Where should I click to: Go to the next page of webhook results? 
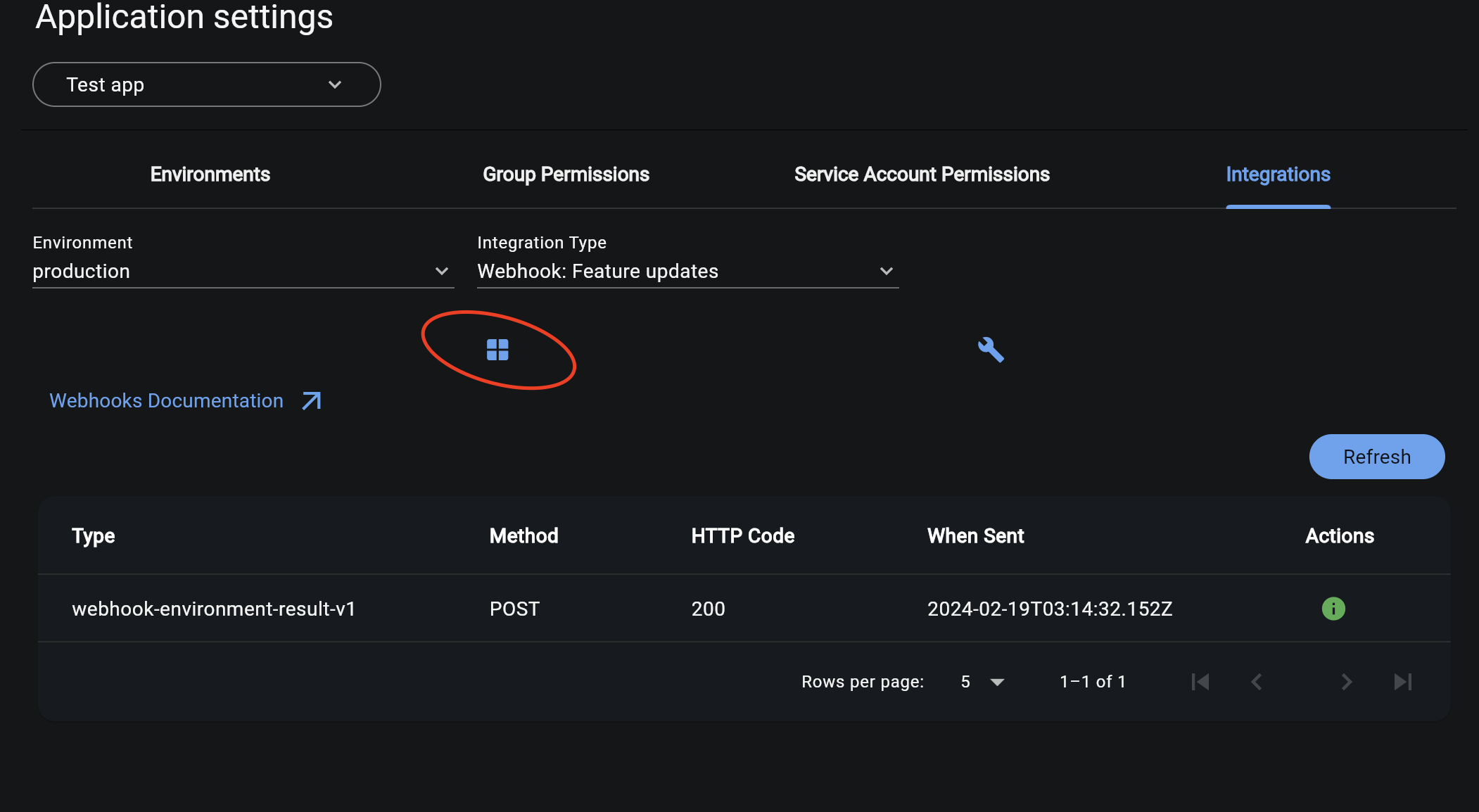click(1347, 681)
